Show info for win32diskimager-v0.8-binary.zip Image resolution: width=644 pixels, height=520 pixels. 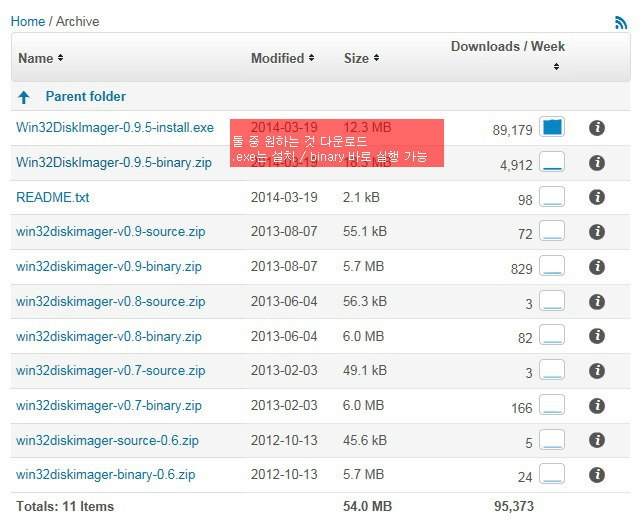597,336
